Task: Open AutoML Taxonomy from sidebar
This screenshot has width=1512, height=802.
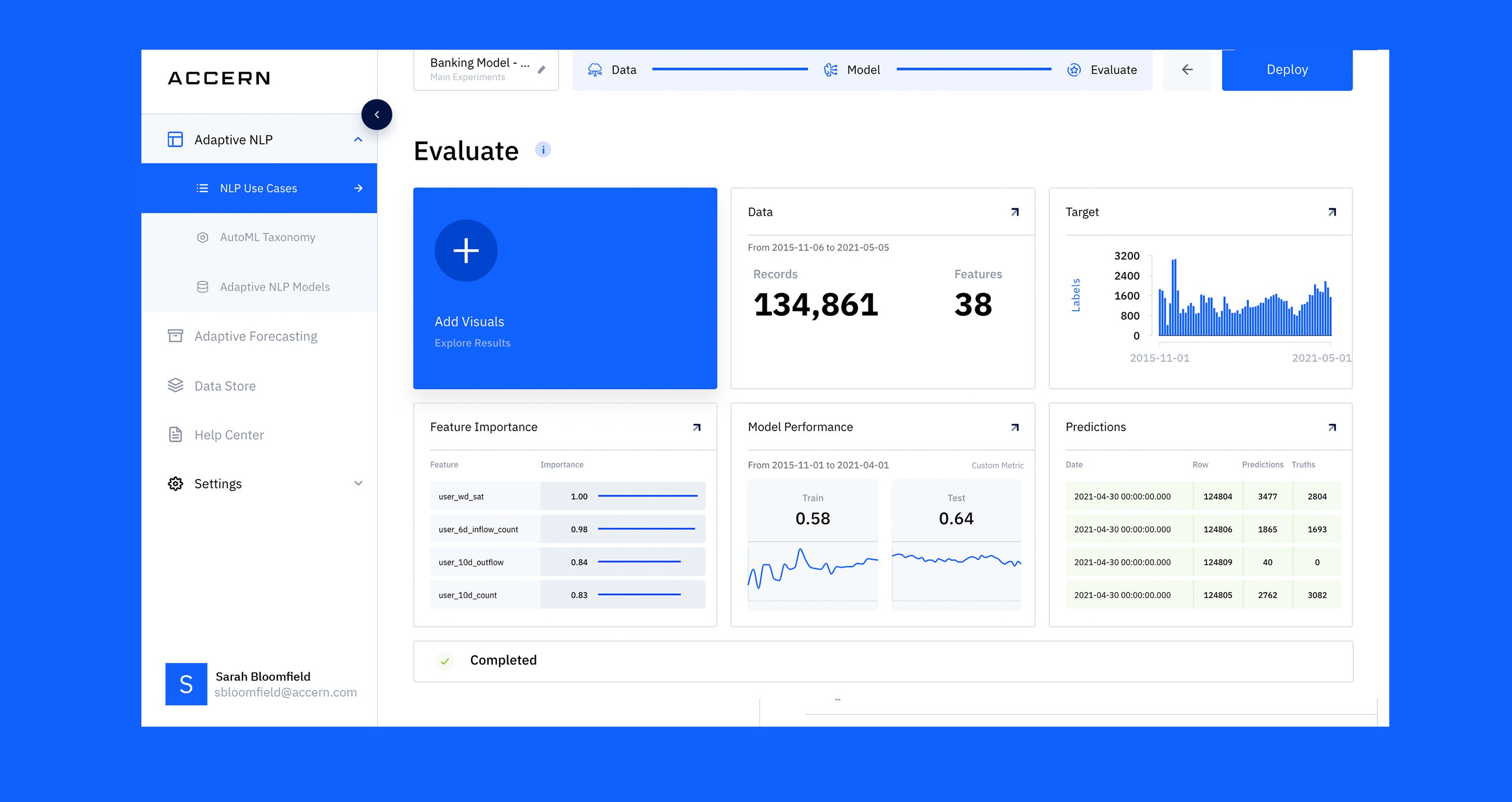Action: pos(267,238)
